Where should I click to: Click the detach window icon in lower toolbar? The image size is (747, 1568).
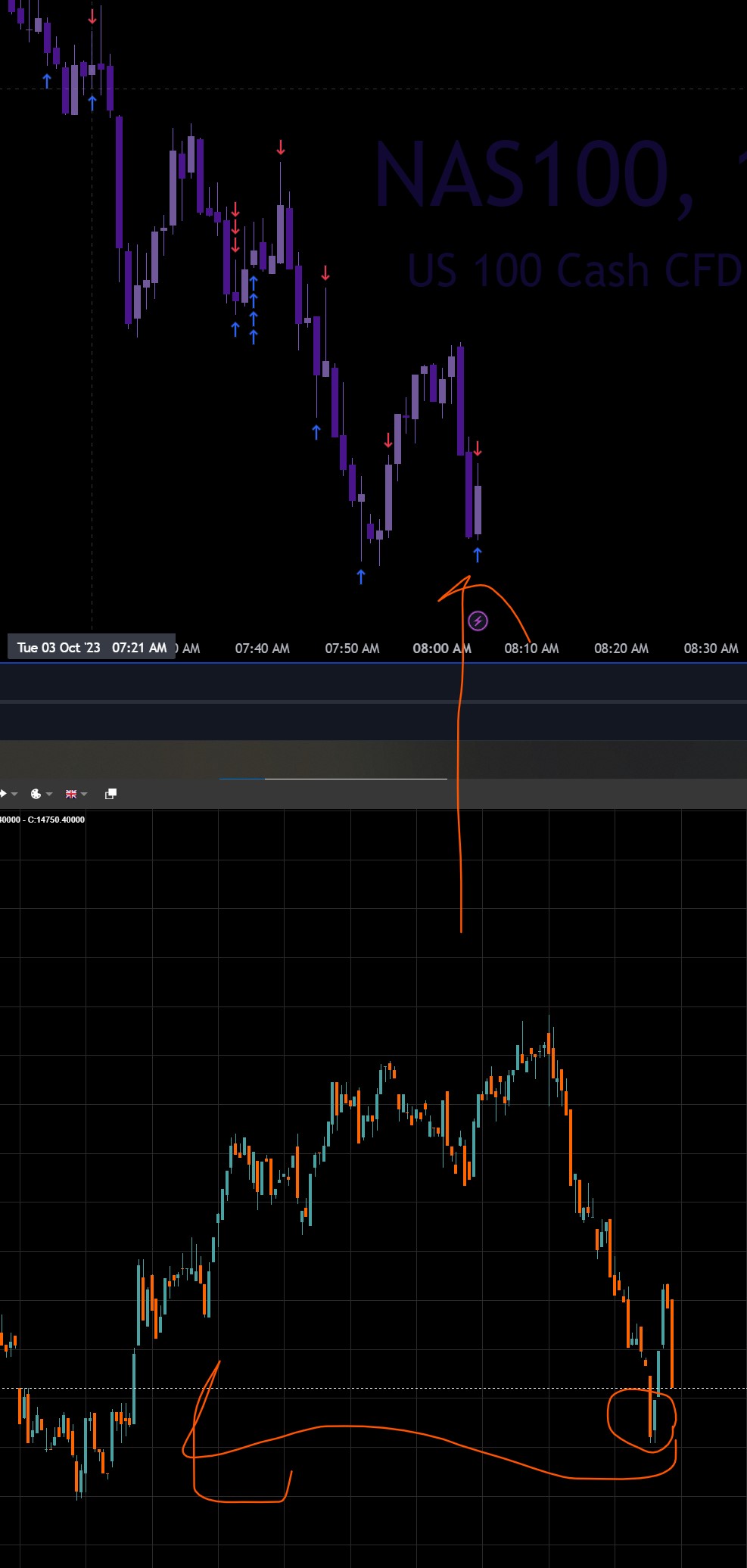click(110, 794)
